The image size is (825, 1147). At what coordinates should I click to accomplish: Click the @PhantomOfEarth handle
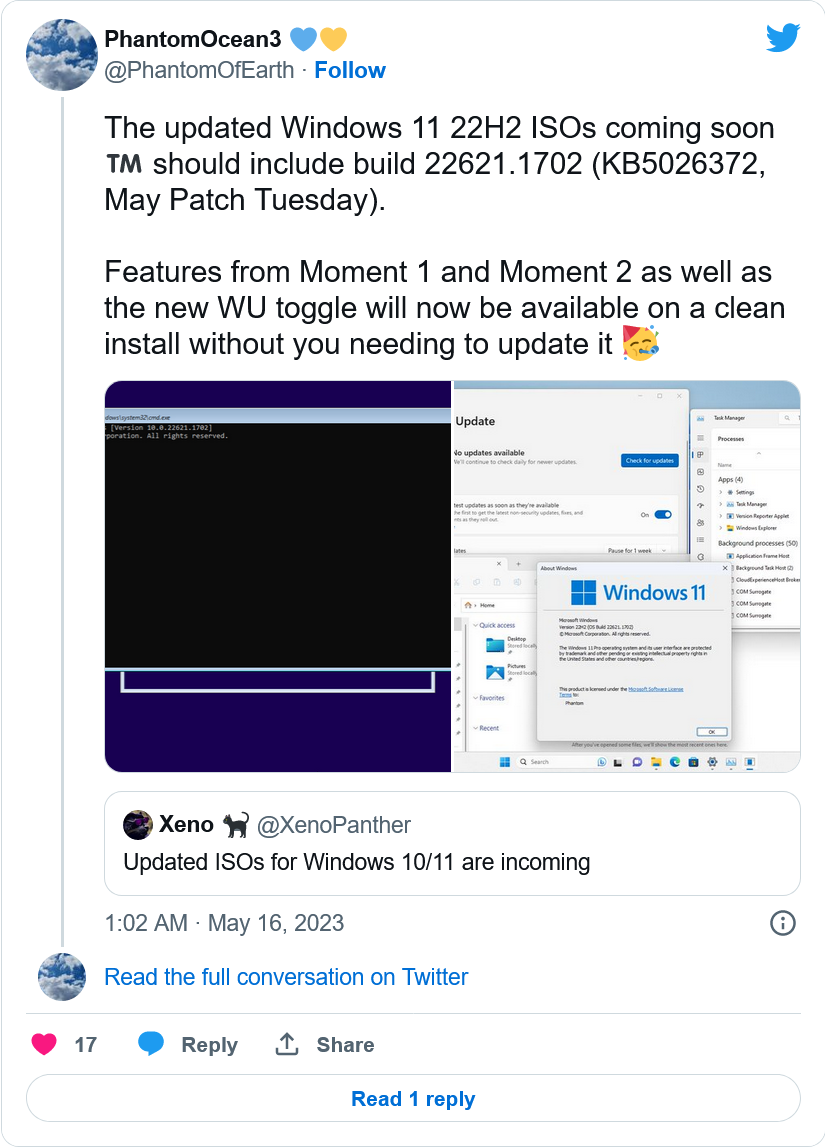(x=199, y=70)
